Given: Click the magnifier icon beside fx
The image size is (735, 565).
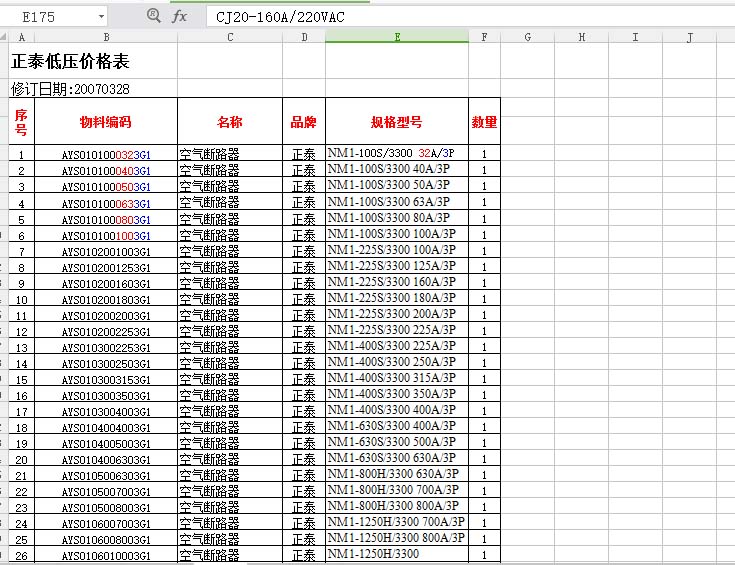Looking at the screenshot, I should (153, 16).
